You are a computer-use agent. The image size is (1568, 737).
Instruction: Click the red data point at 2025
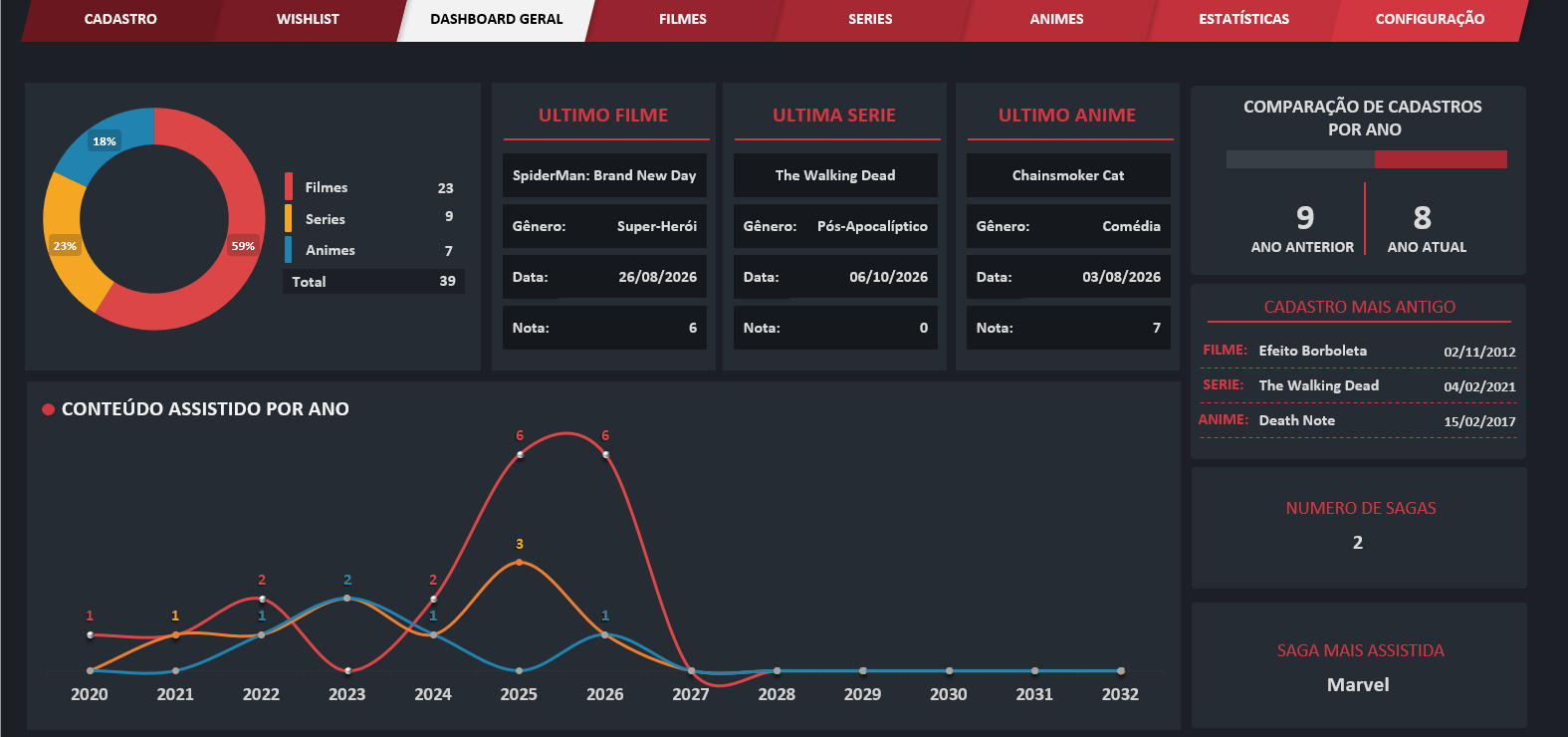tap(520, 454)
